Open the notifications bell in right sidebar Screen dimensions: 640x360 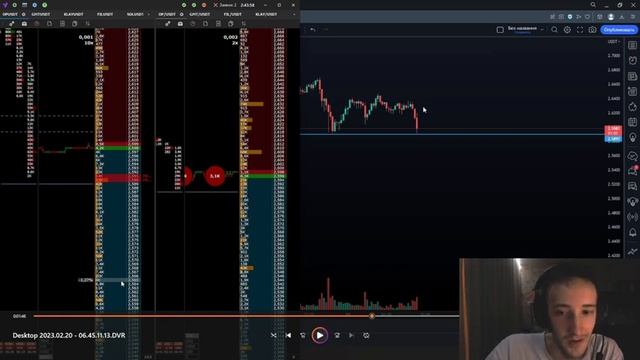pyautogui.click(x=633, y=232)
